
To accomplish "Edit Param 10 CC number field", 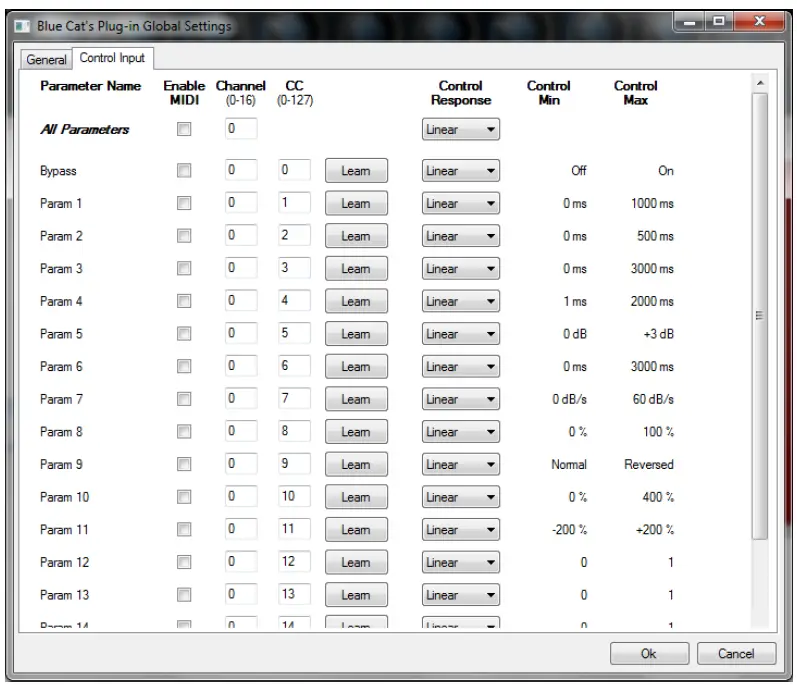I will pyautogui.click(x=294, y=496).
